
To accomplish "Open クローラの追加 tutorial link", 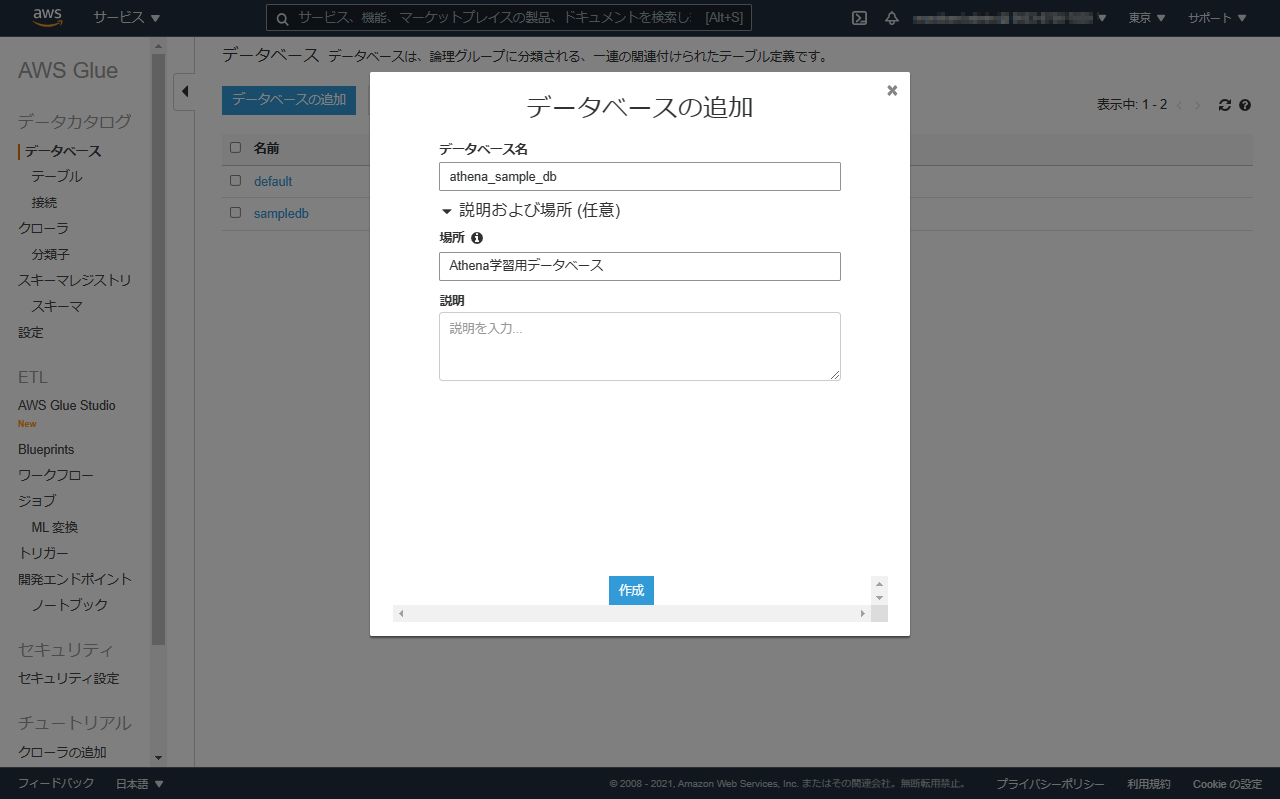I will (x=62, y=753).
